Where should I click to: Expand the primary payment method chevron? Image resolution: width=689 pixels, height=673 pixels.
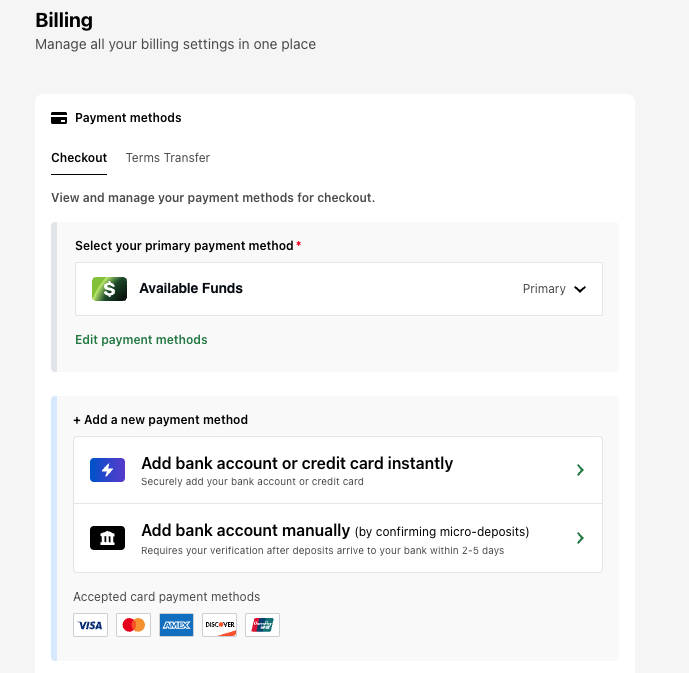pyautogui.click(x=580, y=289)
